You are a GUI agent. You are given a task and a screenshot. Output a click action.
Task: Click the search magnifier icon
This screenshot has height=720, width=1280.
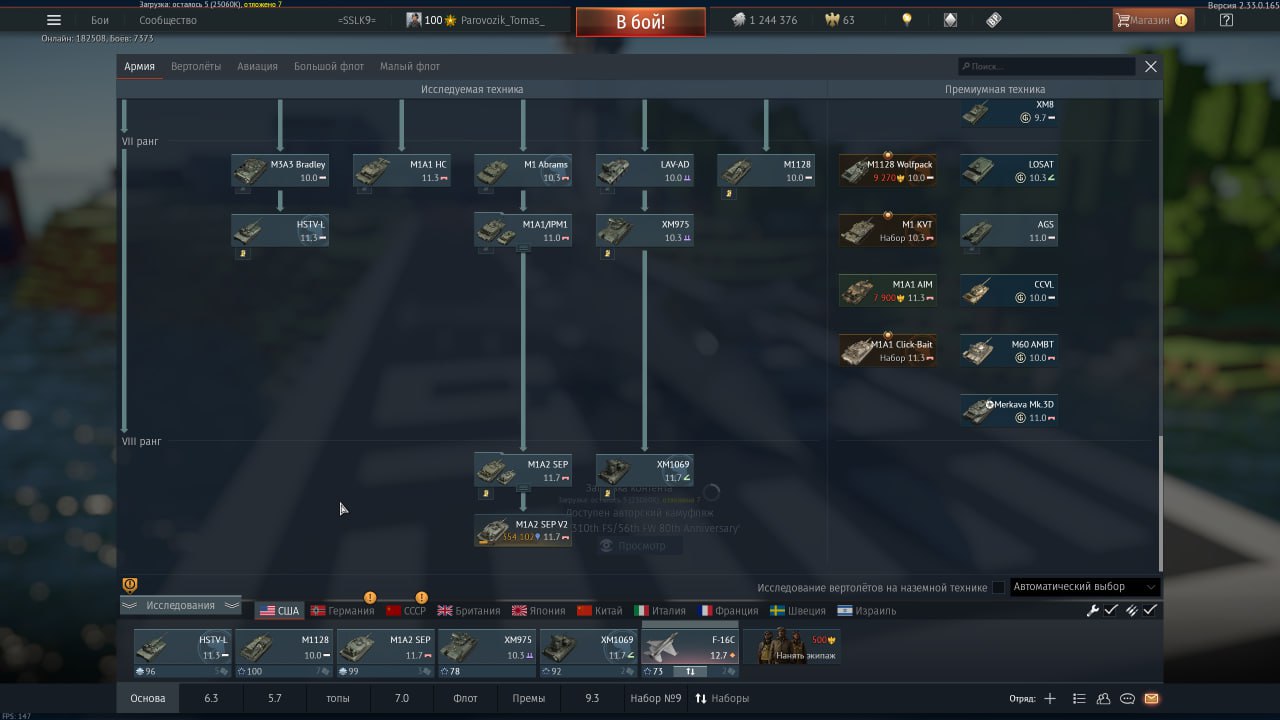[965, 66]
